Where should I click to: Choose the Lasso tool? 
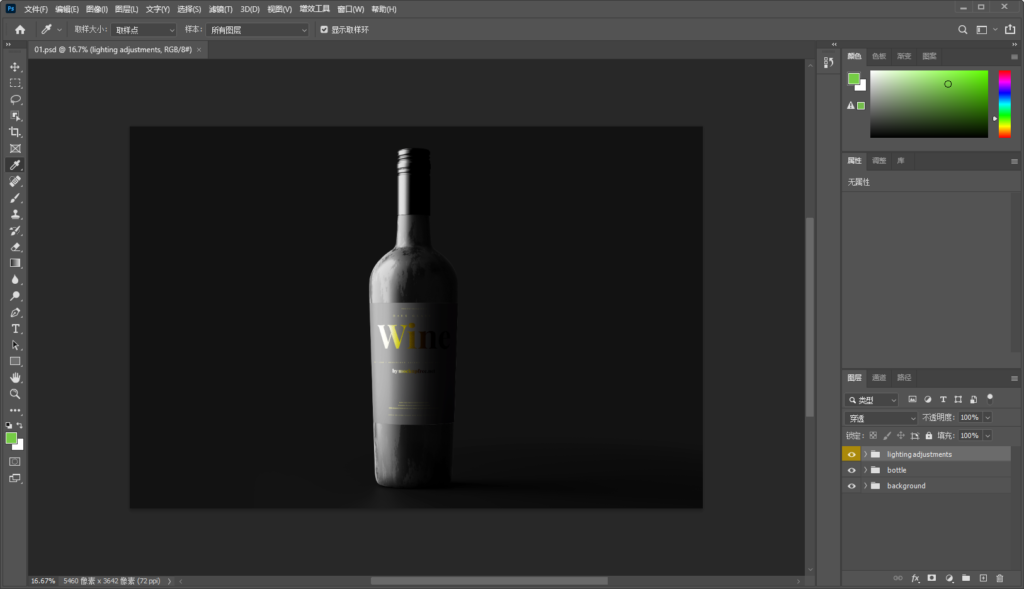15,100
